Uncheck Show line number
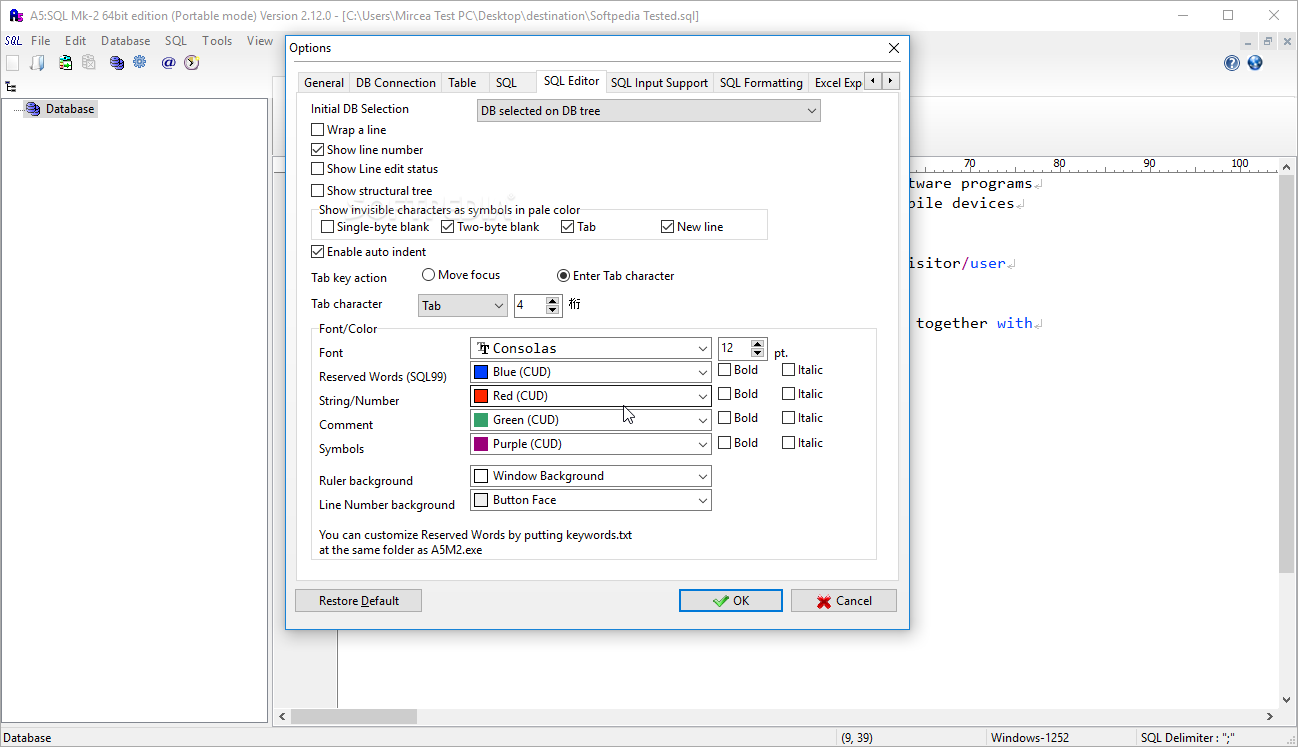The width and height of the screenshot is (1298, 747). coord(318,150)
